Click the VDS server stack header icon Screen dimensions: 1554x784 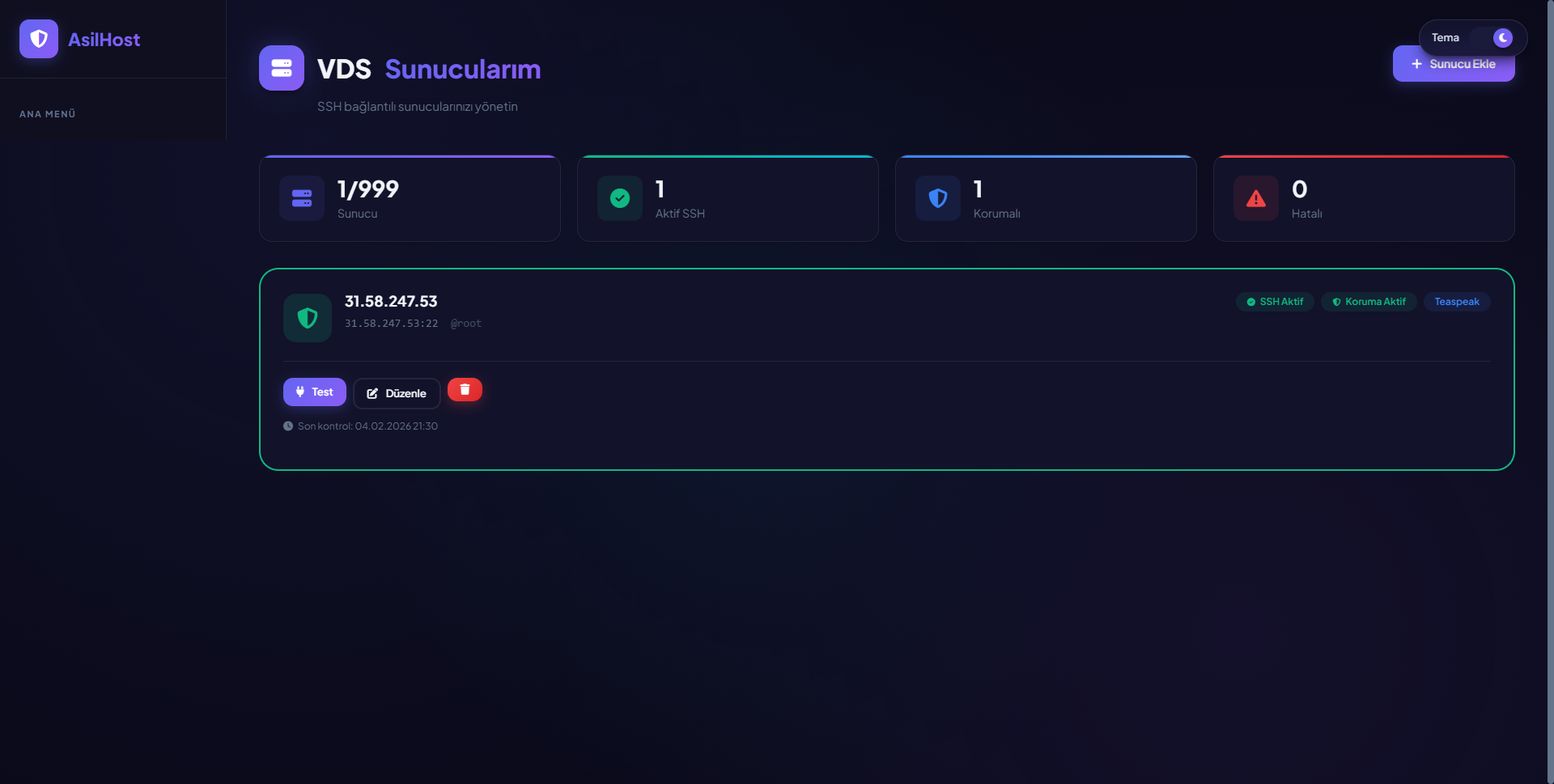click(x=282, y=68)
